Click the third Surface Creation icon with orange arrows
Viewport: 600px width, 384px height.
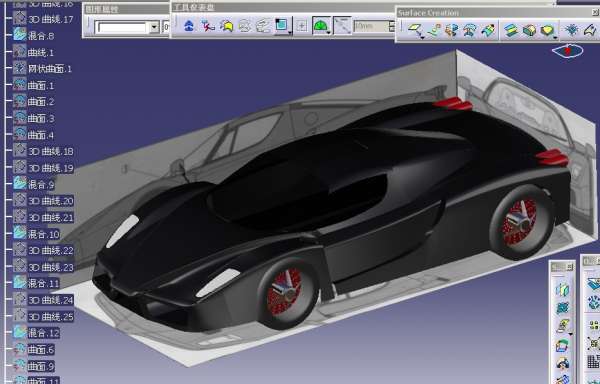click(452, 30)
